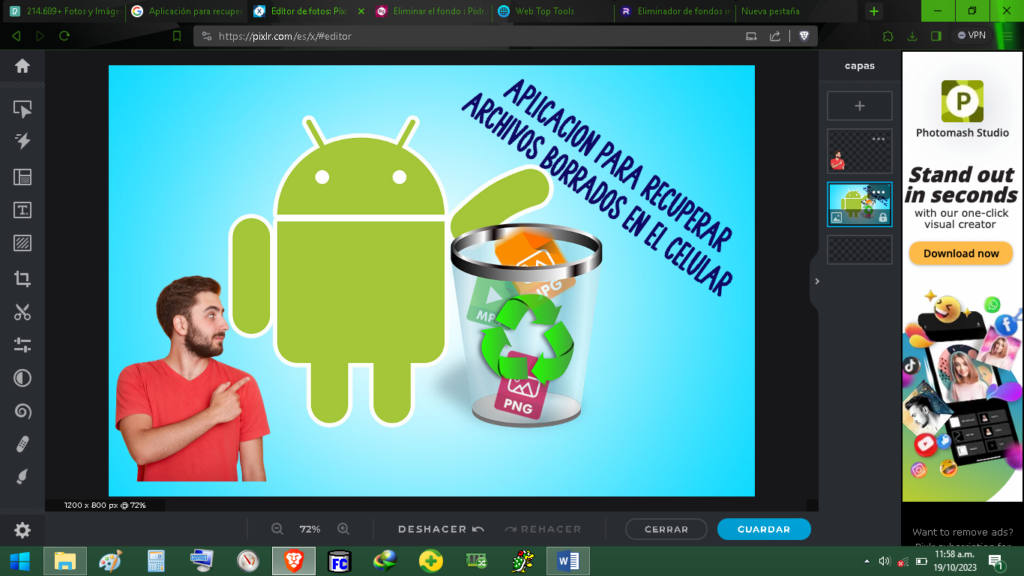Switch to '214.689+ Fotos y Imáge' tab
1024x576 pixels.
click(65, 11)
